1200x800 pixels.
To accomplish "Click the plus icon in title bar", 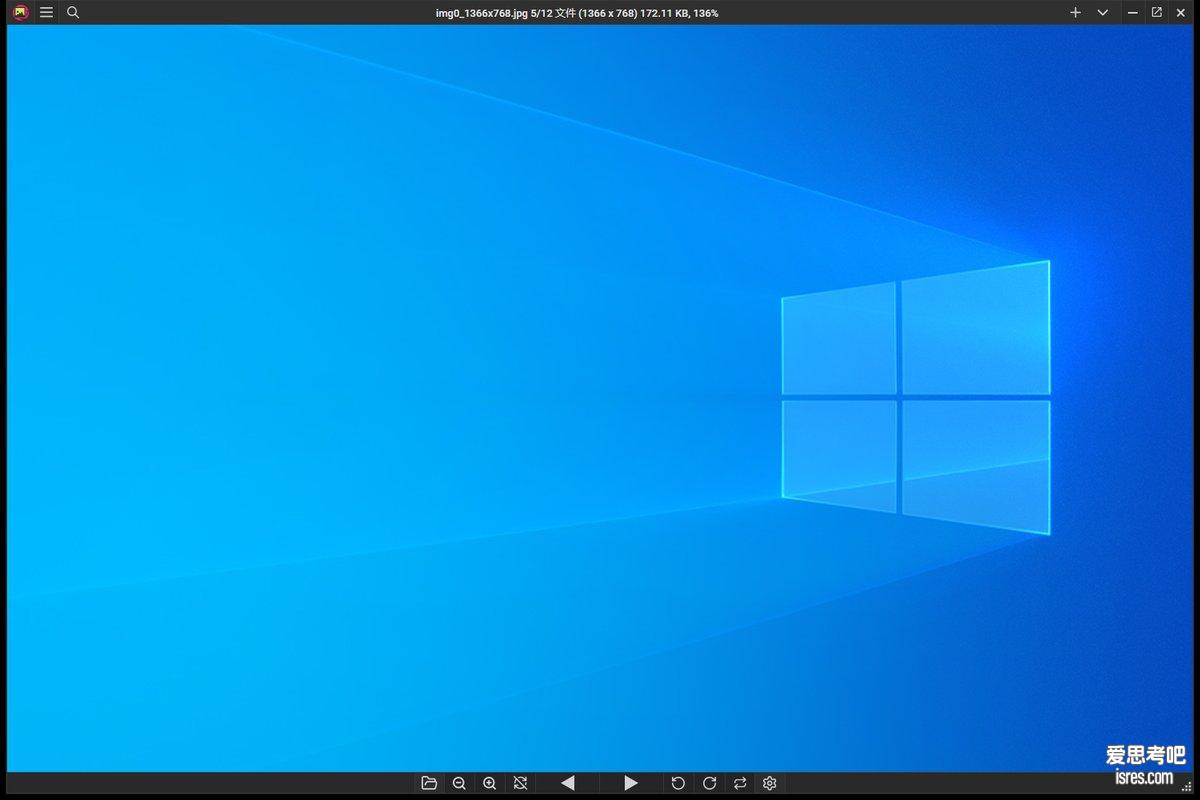I will 1075,13.
